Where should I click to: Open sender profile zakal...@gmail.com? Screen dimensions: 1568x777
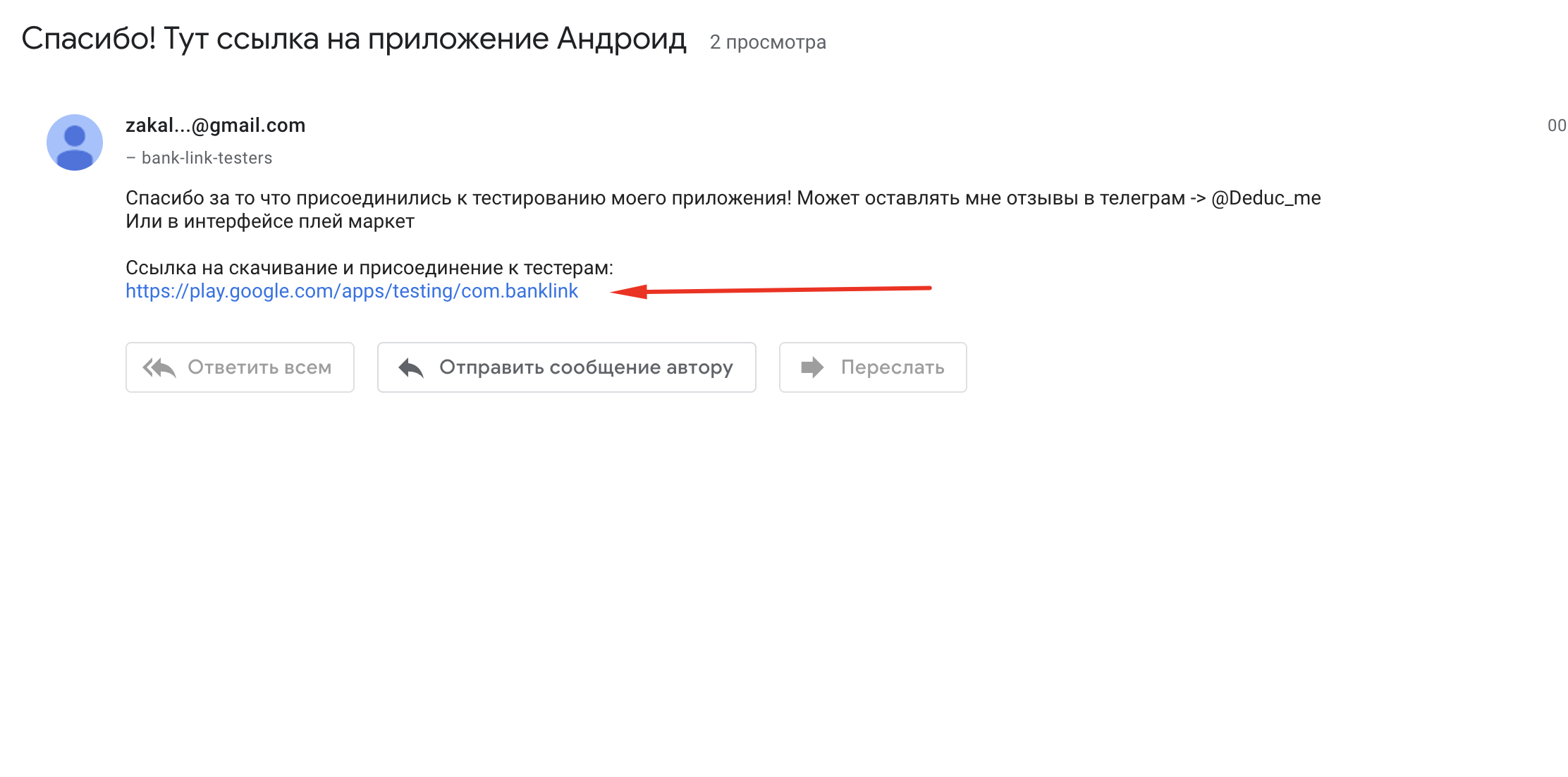coord(215,125)
